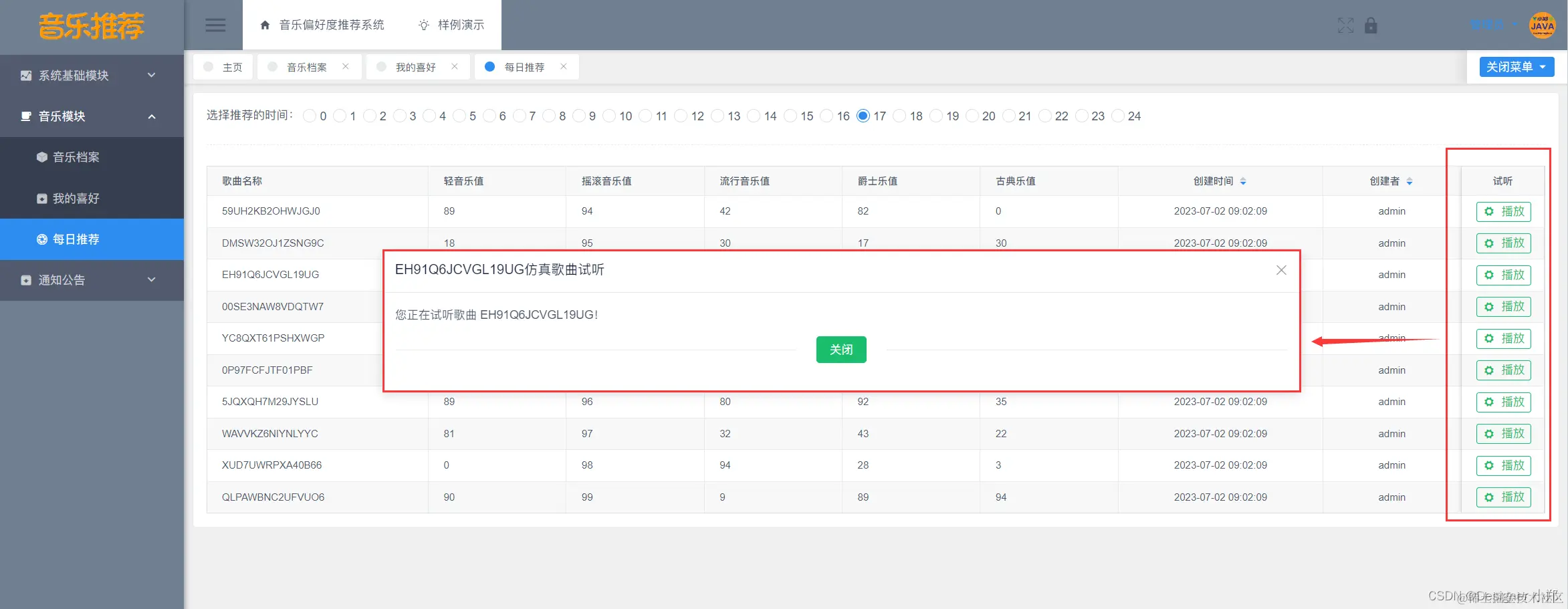Sort by 创建者 using sort arrows

point(1409,181)
